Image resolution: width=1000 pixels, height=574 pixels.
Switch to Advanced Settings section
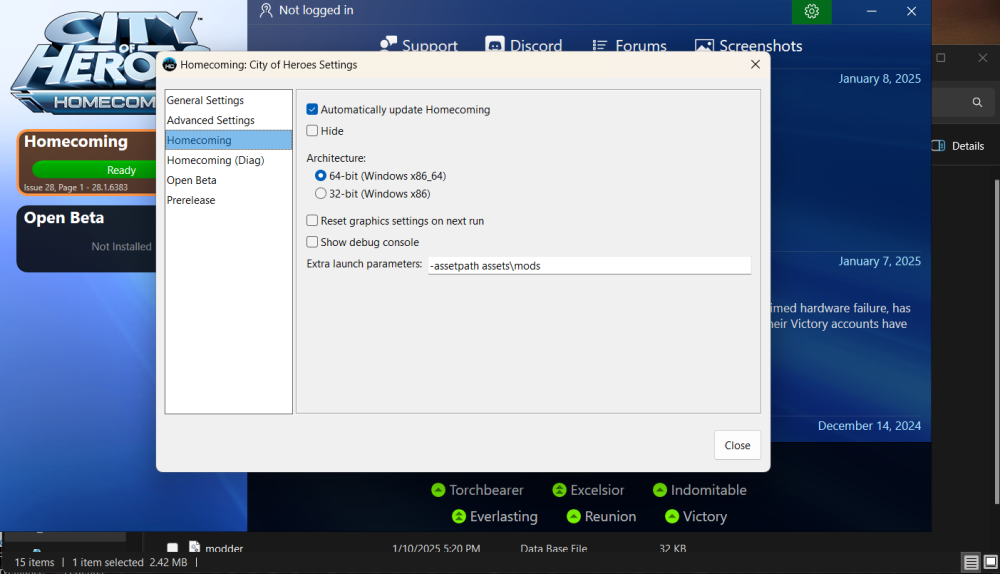click(210, 120)
